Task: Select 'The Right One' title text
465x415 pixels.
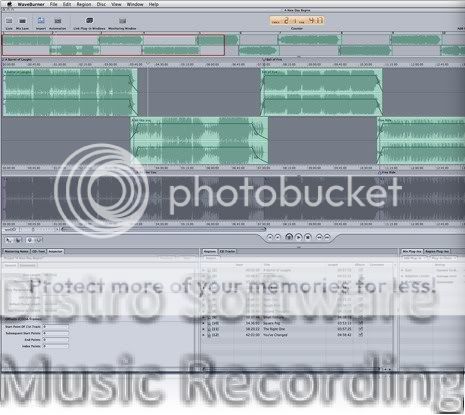Action: [x=274, y=329]
